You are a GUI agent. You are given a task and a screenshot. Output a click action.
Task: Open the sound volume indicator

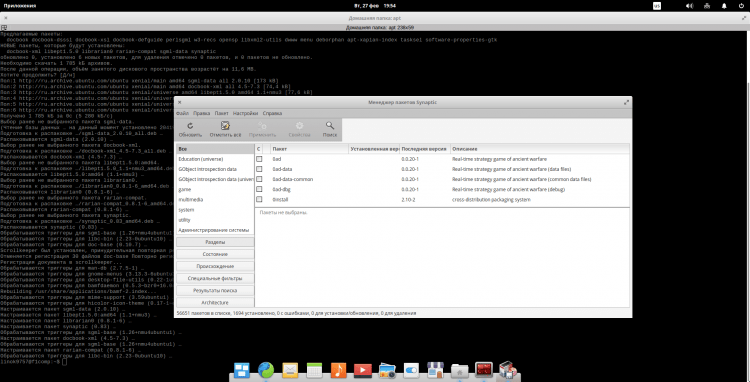tap(690, 6)
